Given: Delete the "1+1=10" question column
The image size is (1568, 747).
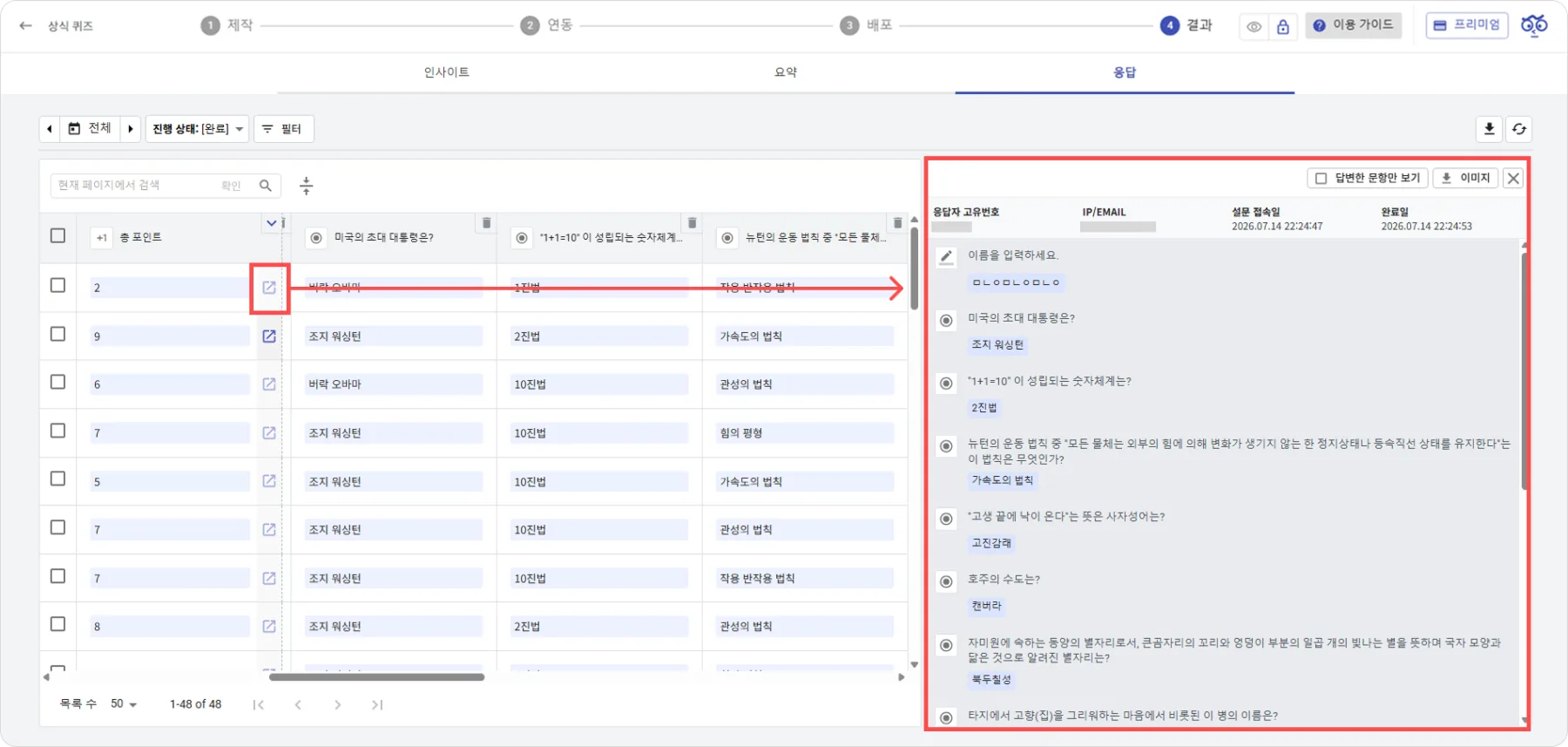Looking at the screenshot, I should click(x=692, y=223).
